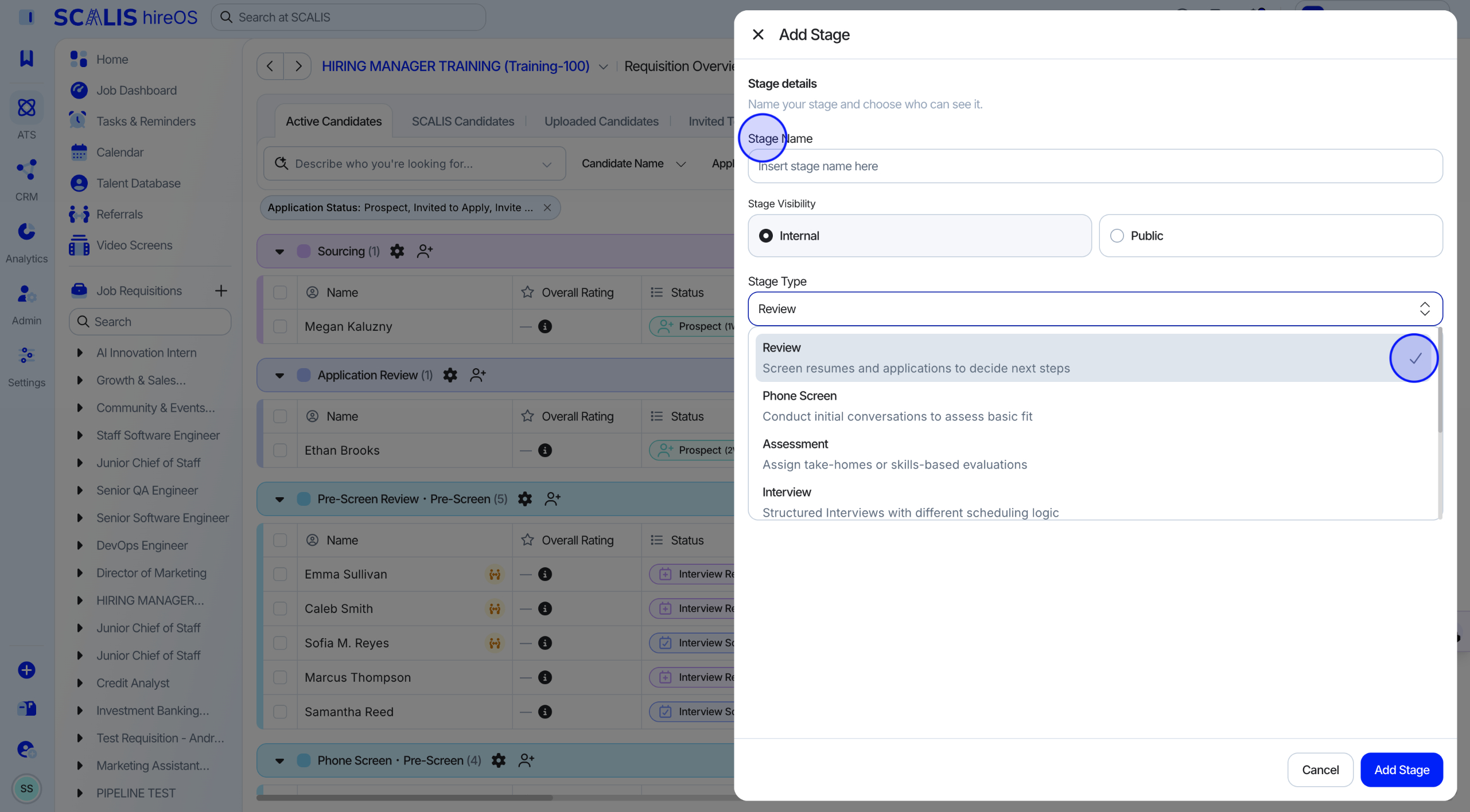Add a new job requisition with plus icon
1470x812 pixels.
point(221,291)
